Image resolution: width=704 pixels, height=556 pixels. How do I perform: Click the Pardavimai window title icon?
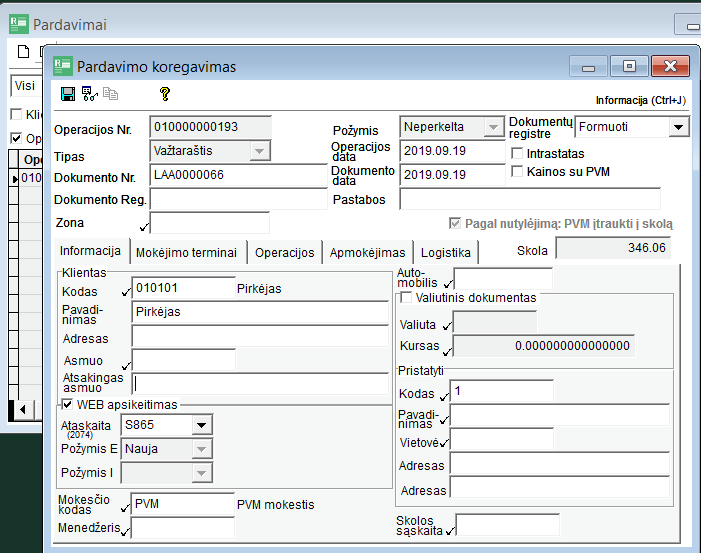19,24
